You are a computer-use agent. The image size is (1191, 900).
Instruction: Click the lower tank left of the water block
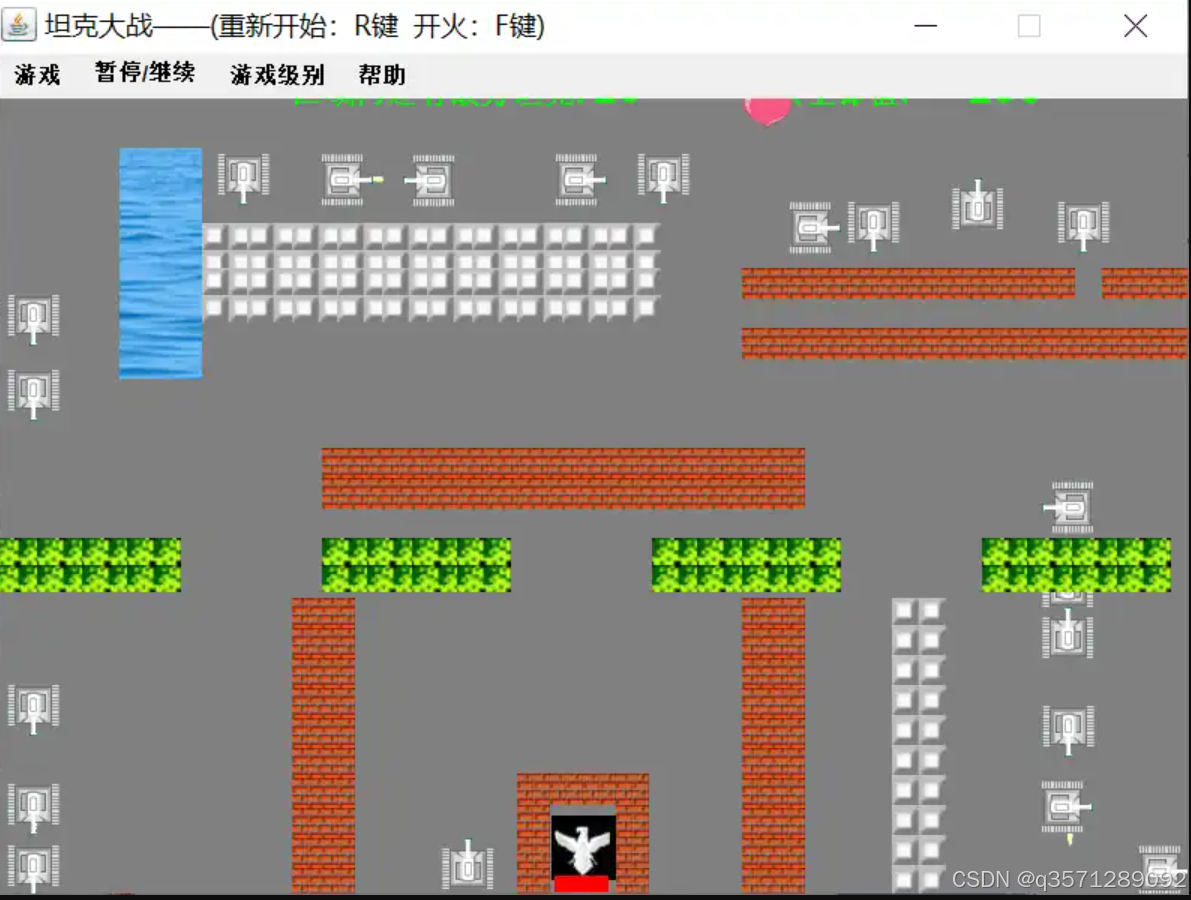(33, 394)
